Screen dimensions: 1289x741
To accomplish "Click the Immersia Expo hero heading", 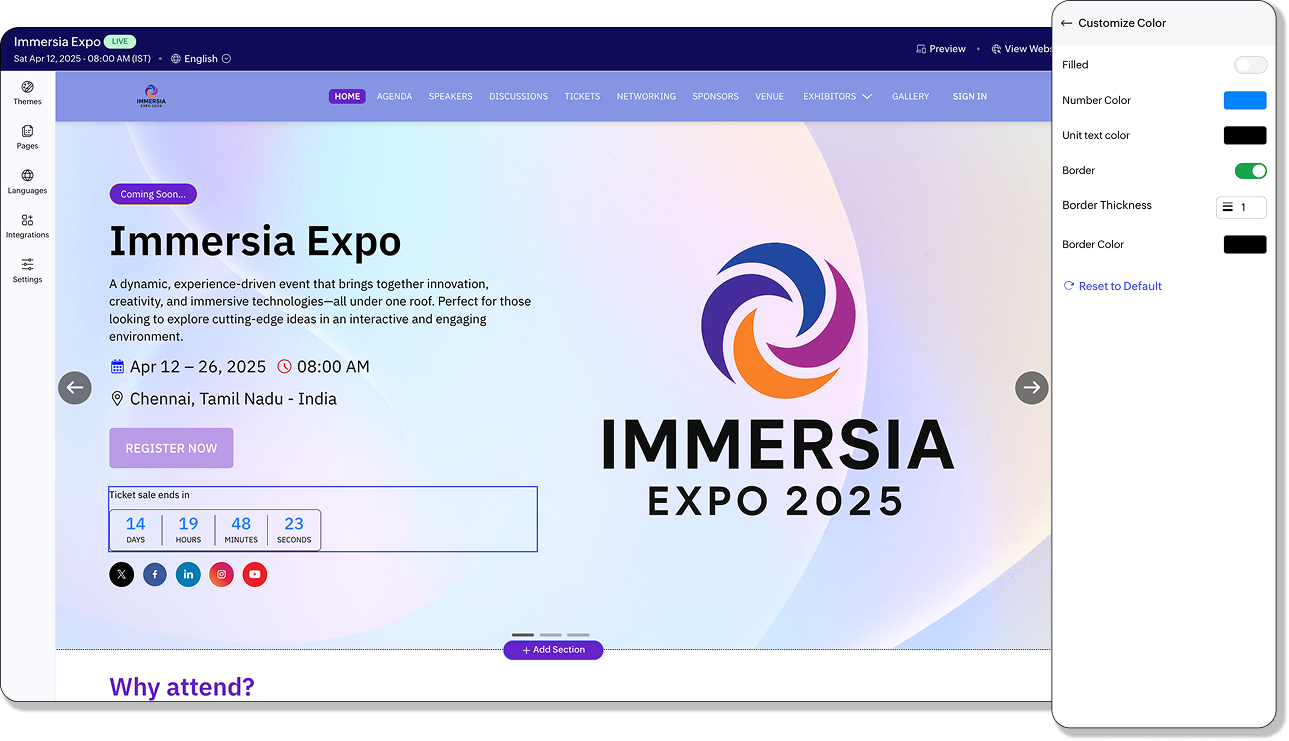I will (x=255, y=242).
